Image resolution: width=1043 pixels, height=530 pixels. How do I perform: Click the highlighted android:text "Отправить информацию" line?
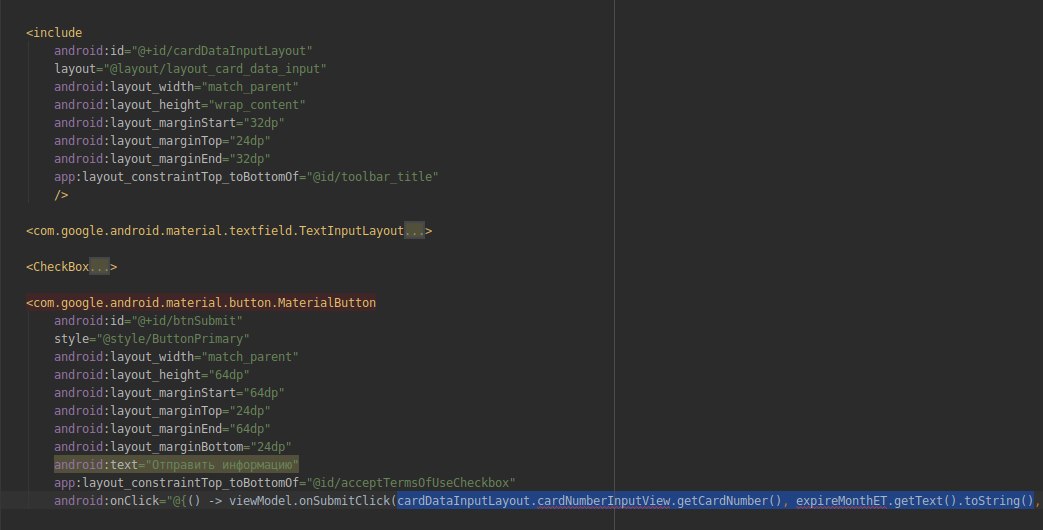(x=176, y=464)
